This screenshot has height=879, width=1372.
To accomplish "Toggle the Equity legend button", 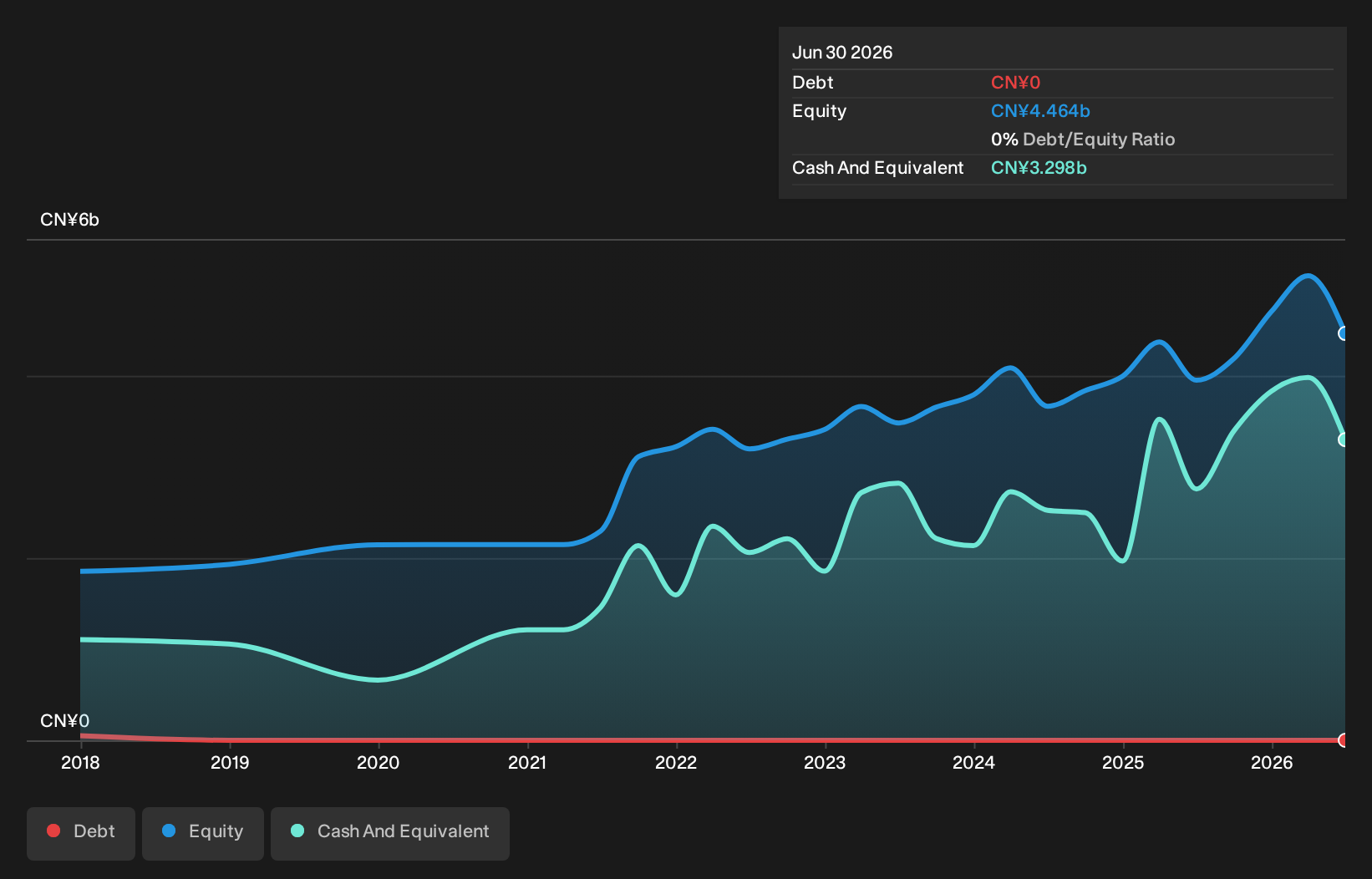I will 203,833.
